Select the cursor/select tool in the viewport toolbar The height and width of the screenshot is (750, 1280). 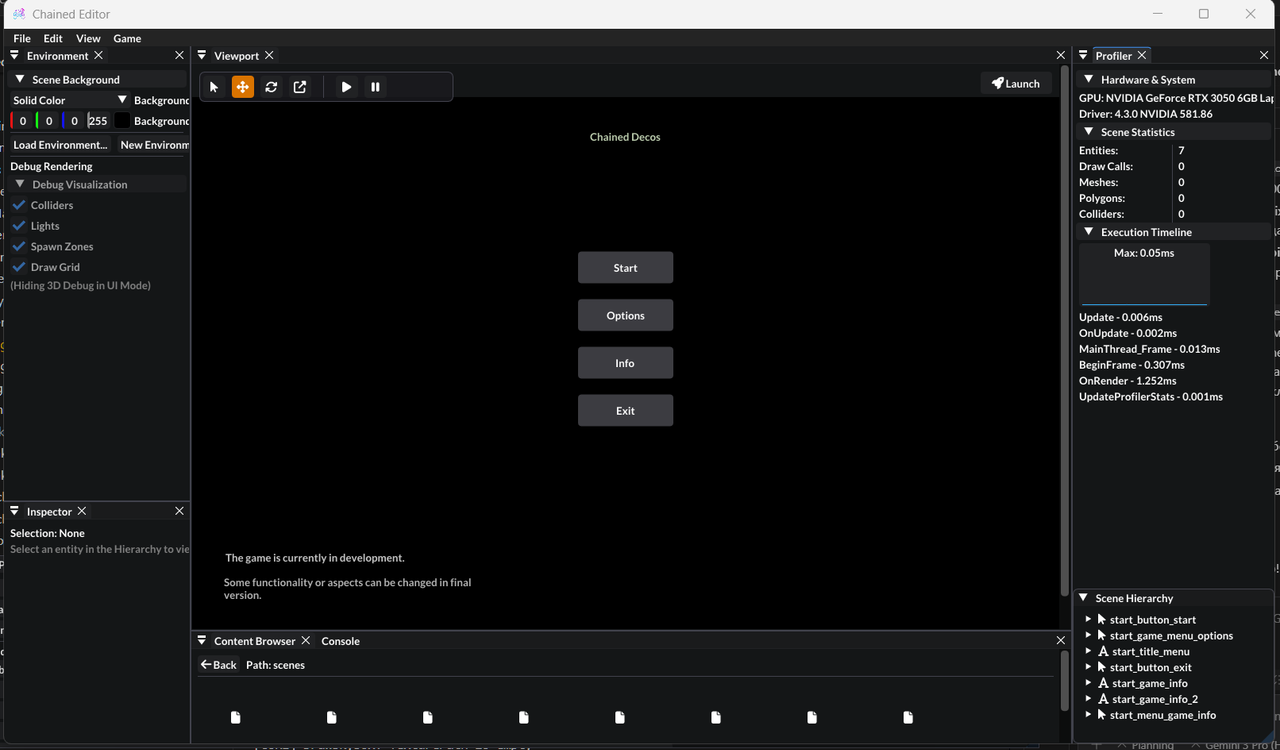[214, 86]
